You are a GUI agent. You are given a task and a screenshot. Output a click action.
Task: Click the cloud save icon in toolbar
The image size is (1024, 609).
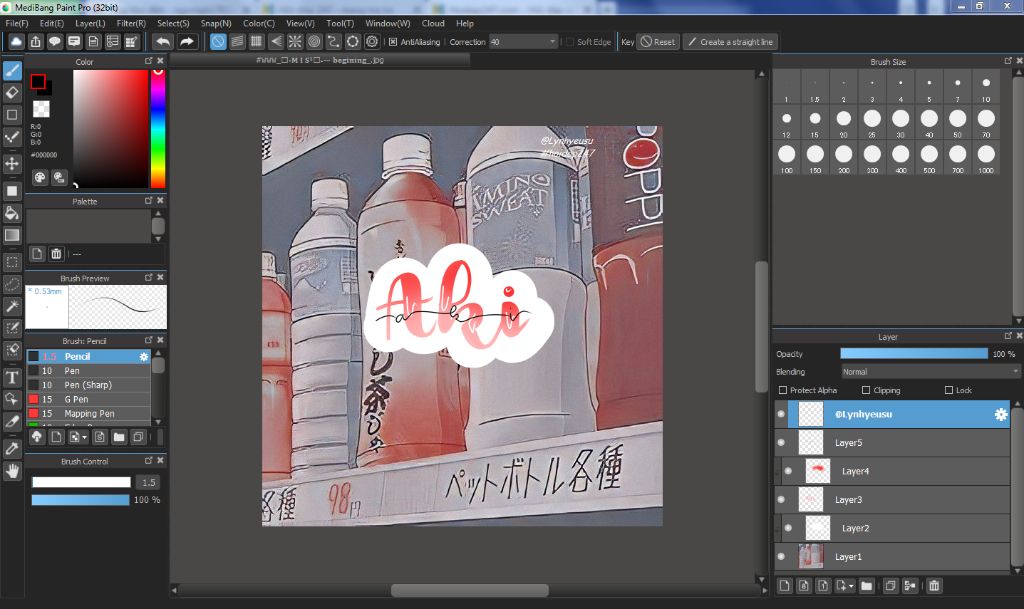pos(16,42)
